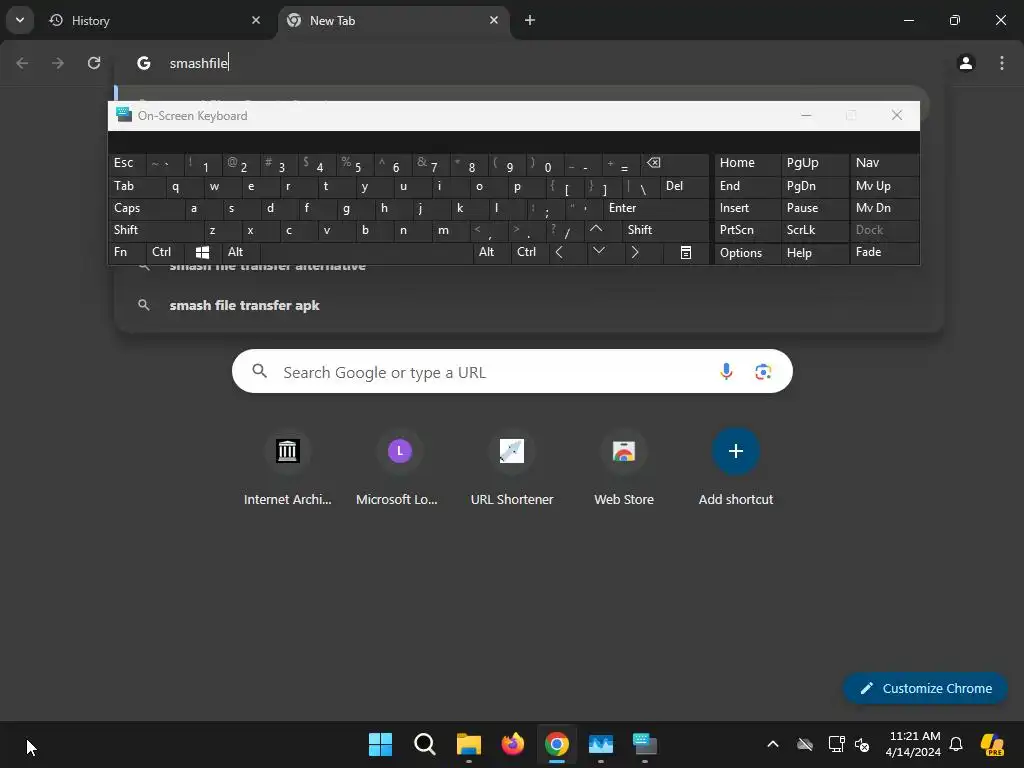Click the Help key on the on-screen keyboard
The width and height of the screenshot is (1024, 768).
(814, 253)
